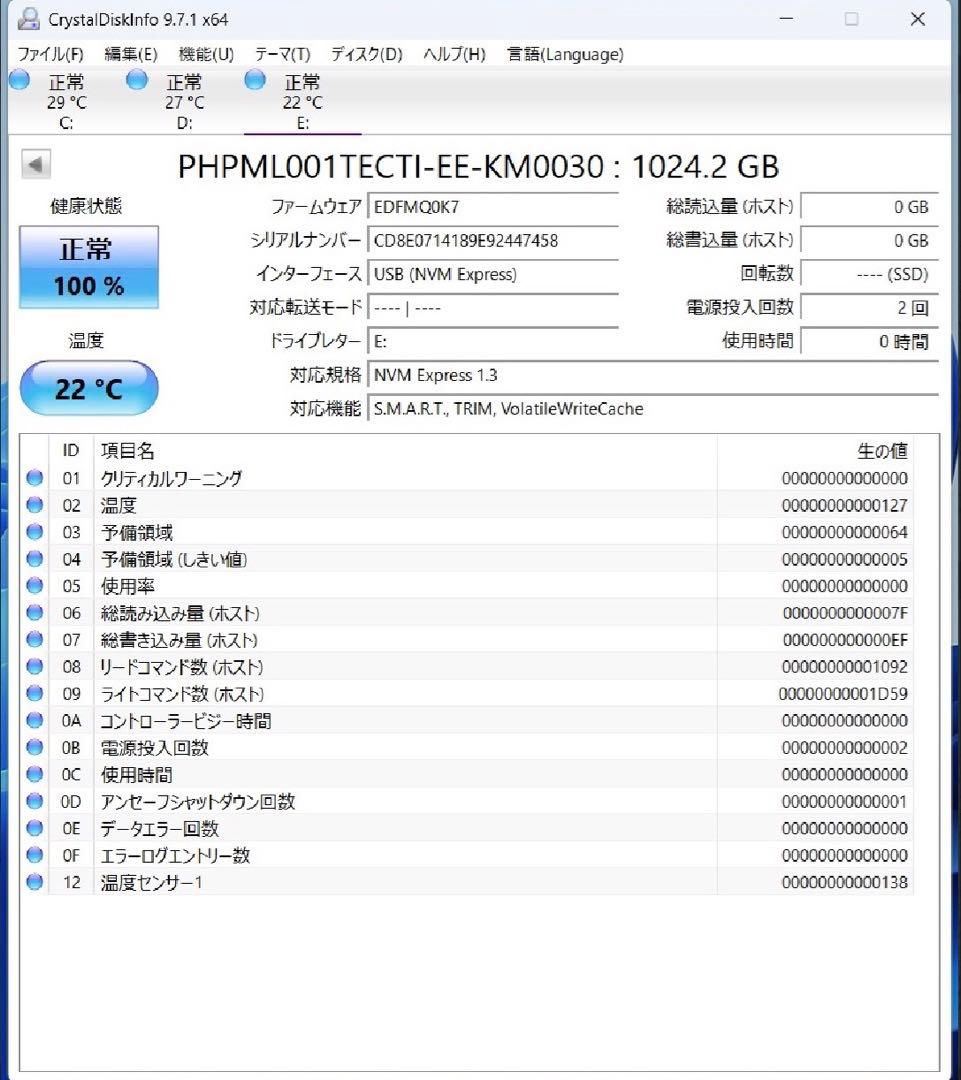Click the status indicator beside 電源投入回数 attribute
Screen dimensions: 961x1080
[x=35, y=747]
